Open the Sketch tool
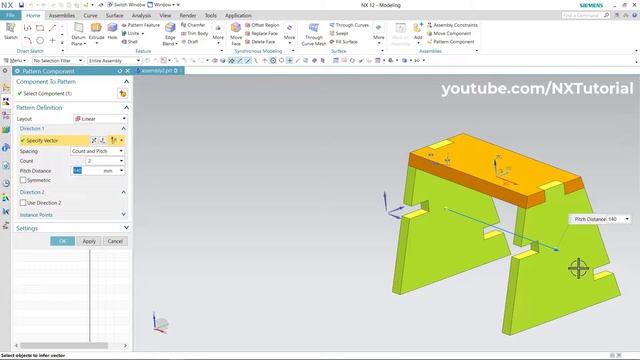This screenshot has height=360, width=640. (11, 31)
